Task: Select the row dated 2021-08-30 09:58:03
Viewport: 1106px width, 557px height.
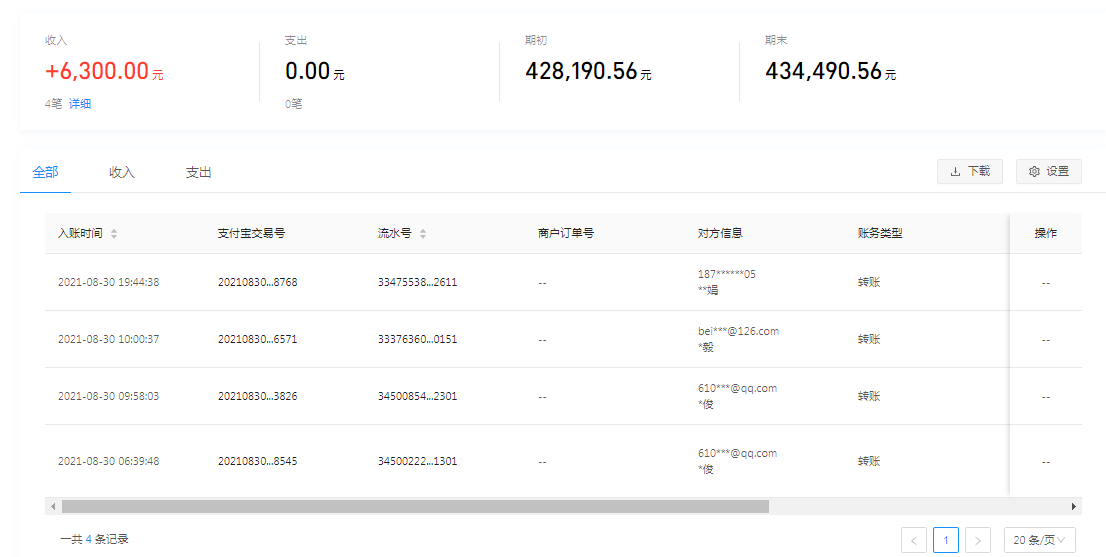Action: tap(108, 396)
